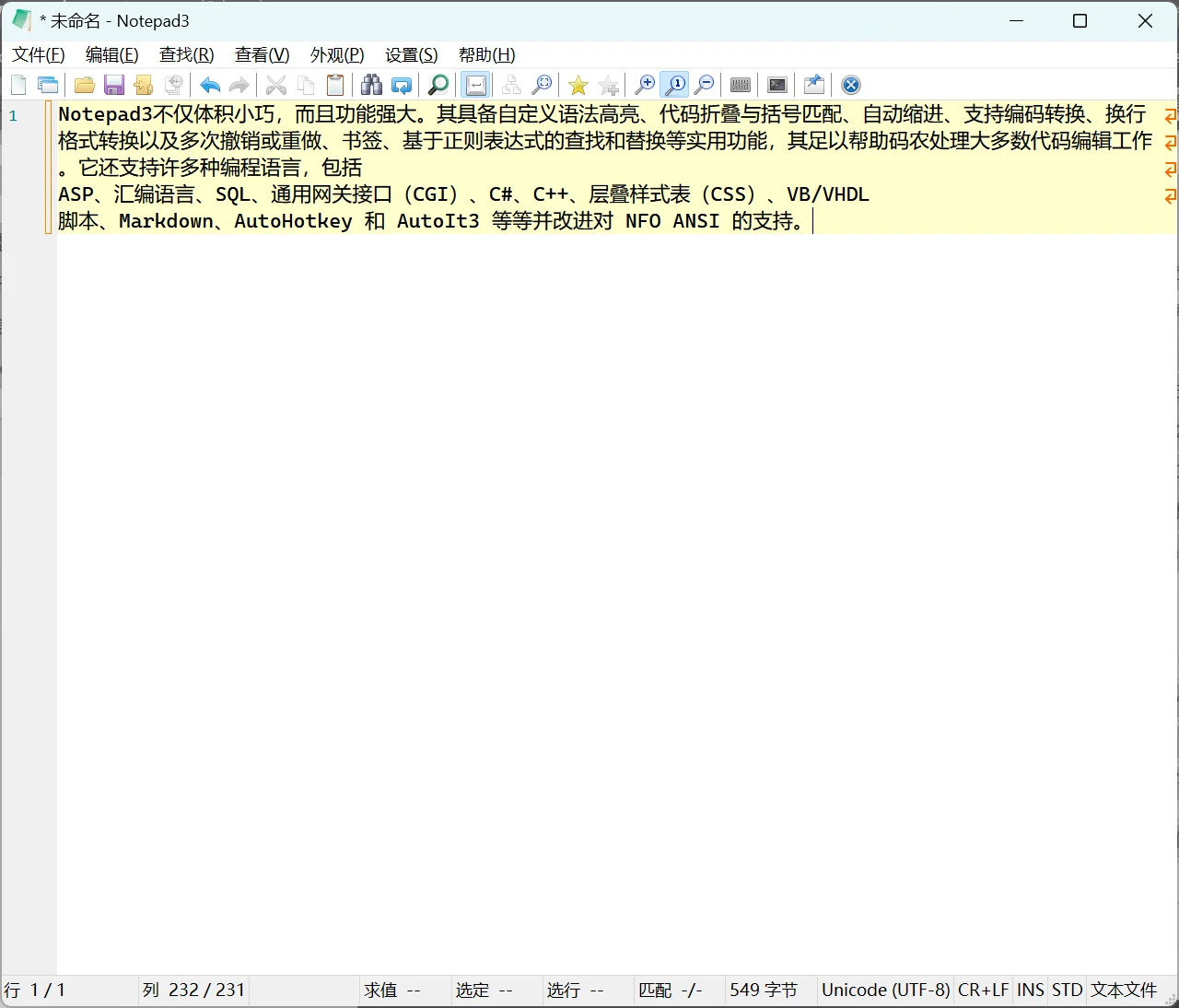Click the green magnifier search icon
Image resolution: width=1179 pixels, height=1008 pixels.
coord(438,86)
